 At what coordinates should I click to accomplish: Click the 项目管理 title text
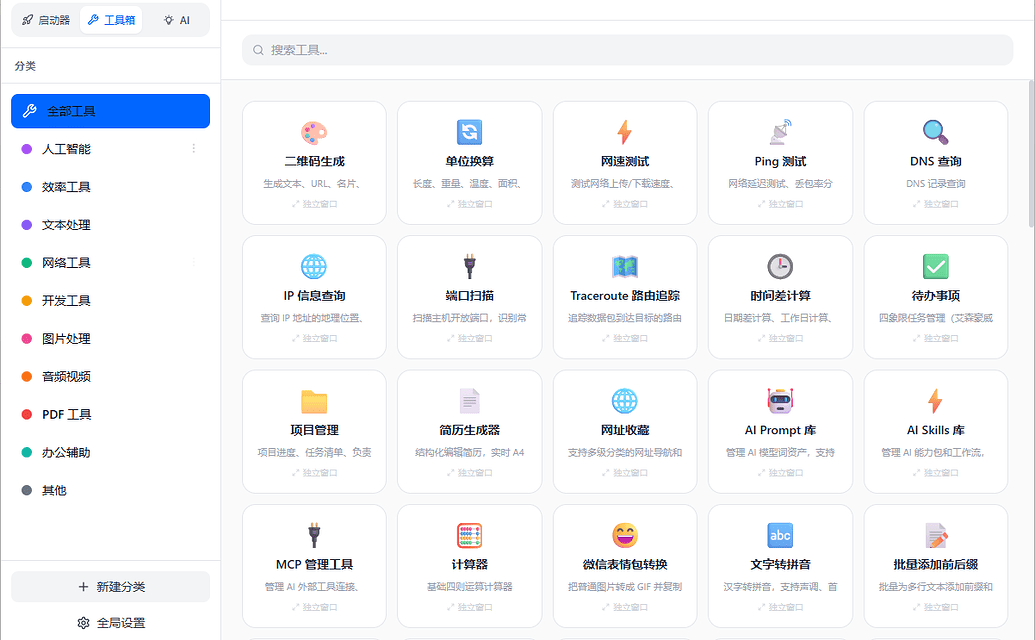pos(314,430)
